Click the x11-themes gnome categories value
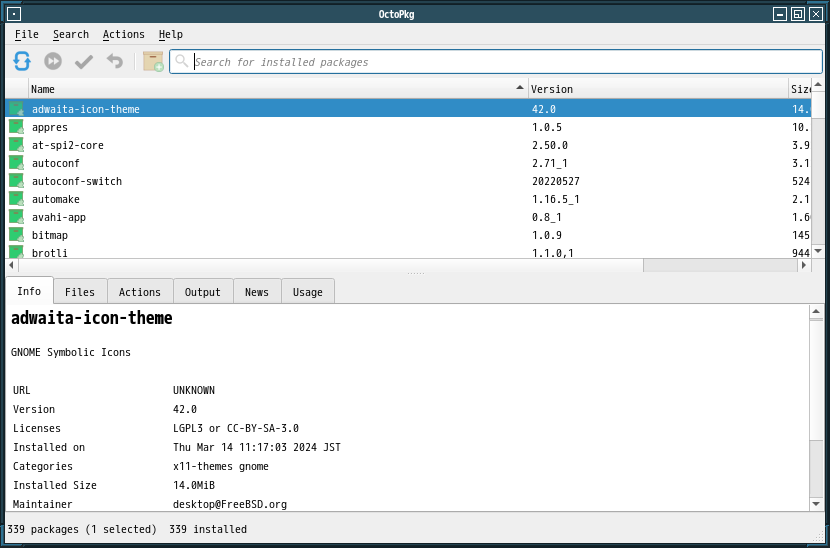830x548 pixels. click(x=221, y=466)
